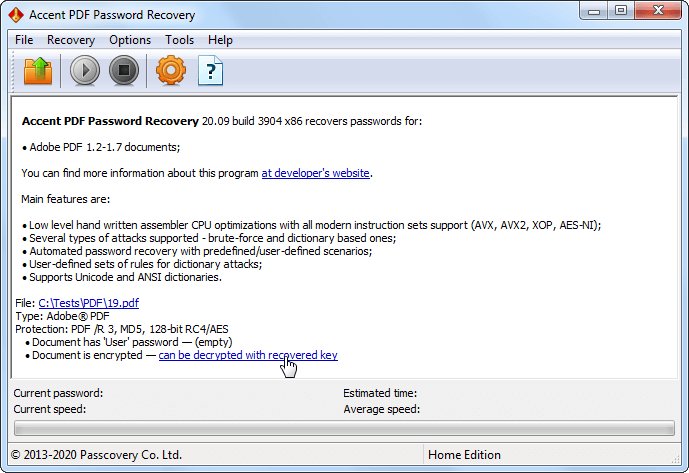Click the window resize grip in status bar
The height and width of the screenshot is (473, 689).
pyautogui.click(x=675, y=459)
